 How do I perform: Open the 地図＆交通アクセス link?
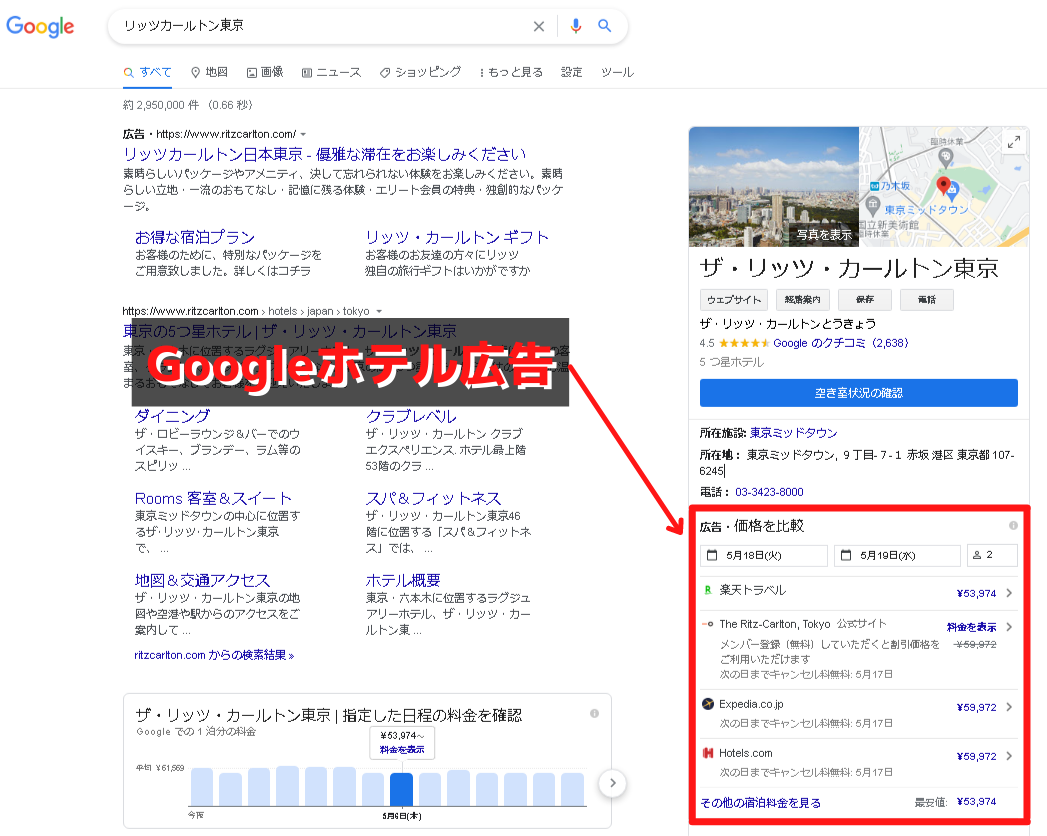coord(202,580)
